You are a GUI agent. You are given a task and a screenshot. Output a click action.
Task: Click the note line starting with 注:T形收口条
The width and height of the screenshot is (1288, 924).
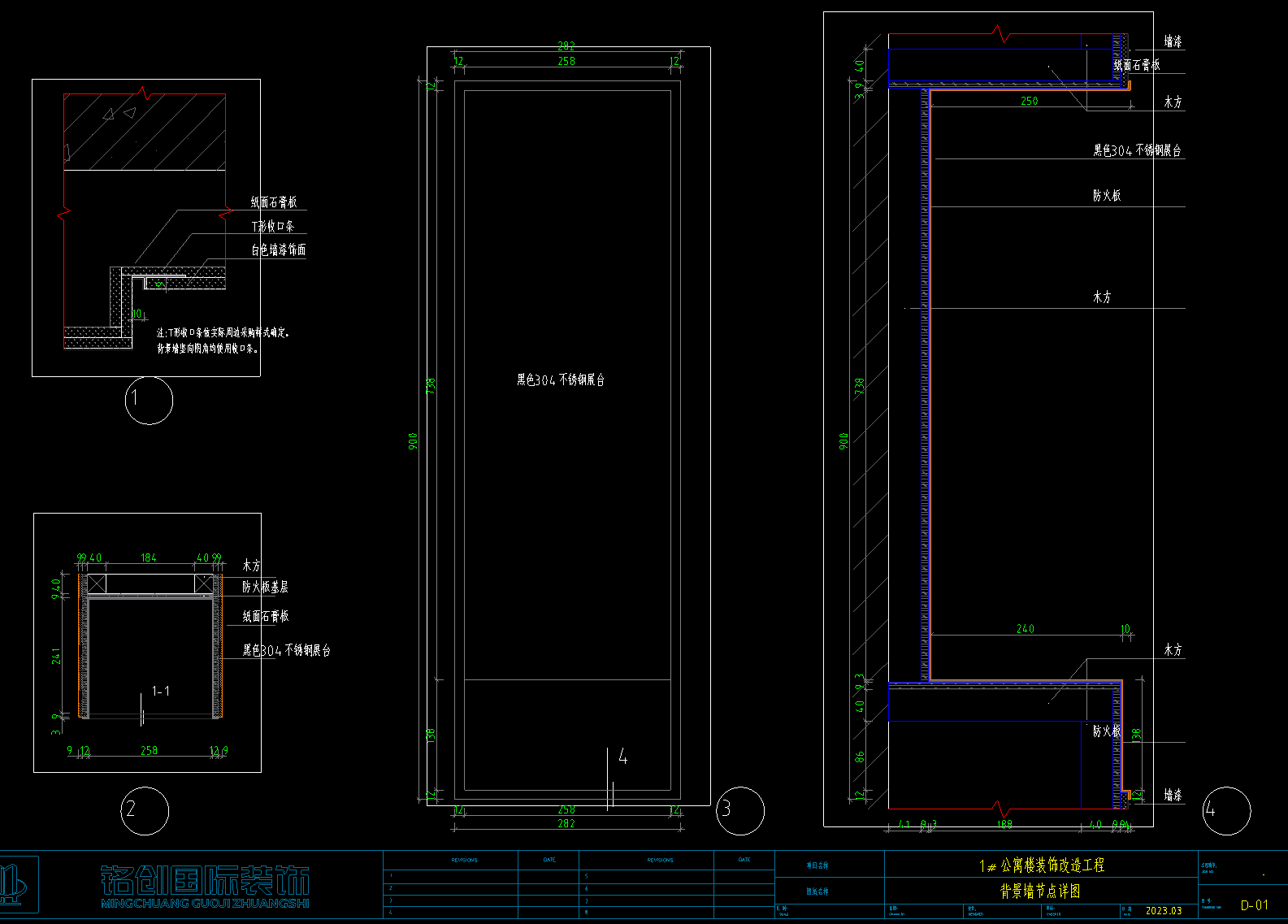coord(223,332)
